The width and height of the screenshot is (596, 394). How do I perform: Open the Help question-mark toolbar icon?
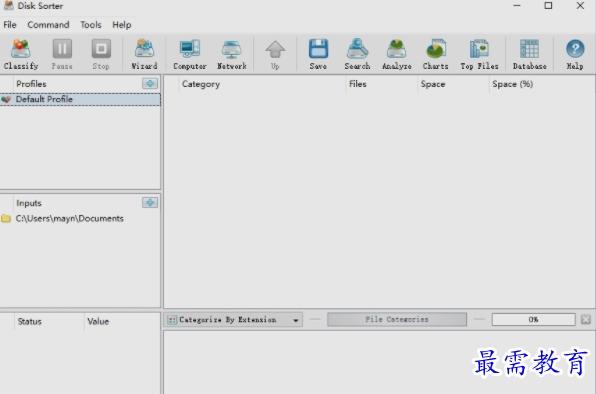pyautogui.click(x=575, y=54)
